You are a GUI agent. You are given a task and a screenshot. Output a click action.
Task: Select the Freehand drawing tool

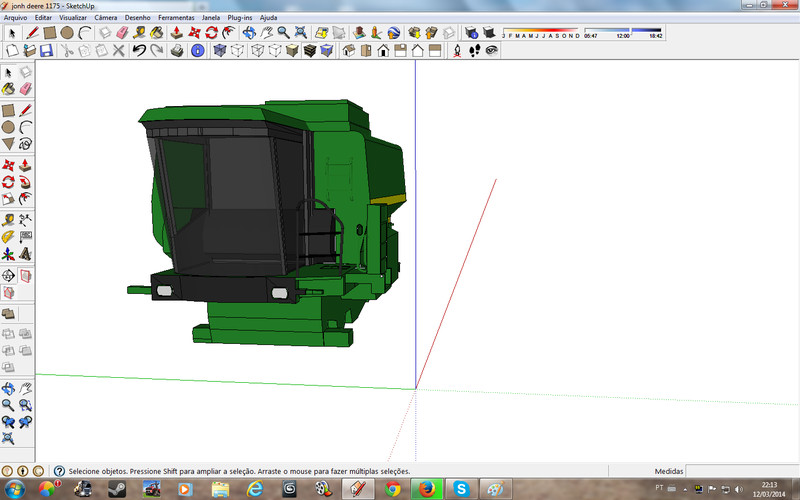[x=26, y=144]
